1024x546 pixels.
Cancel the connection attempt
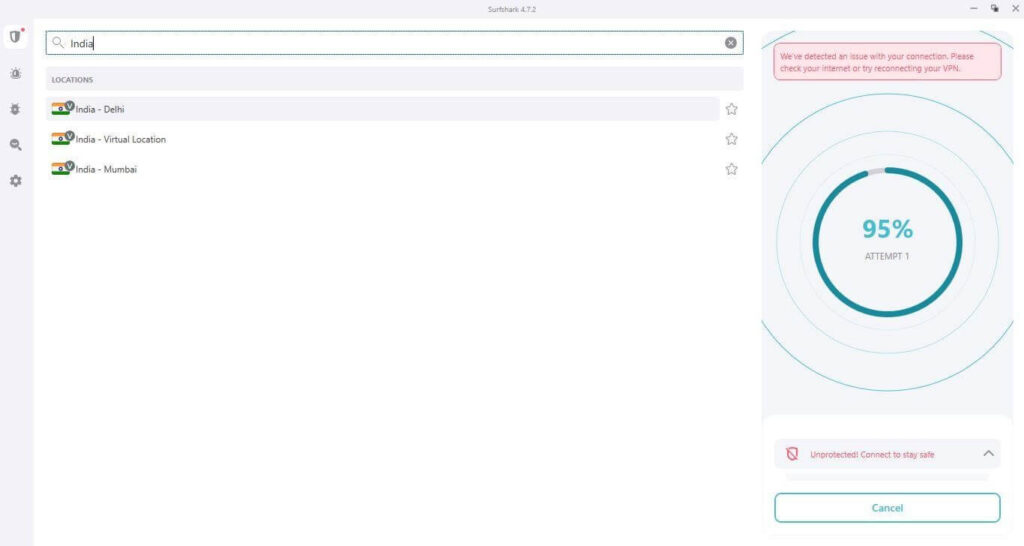[887, 508]
